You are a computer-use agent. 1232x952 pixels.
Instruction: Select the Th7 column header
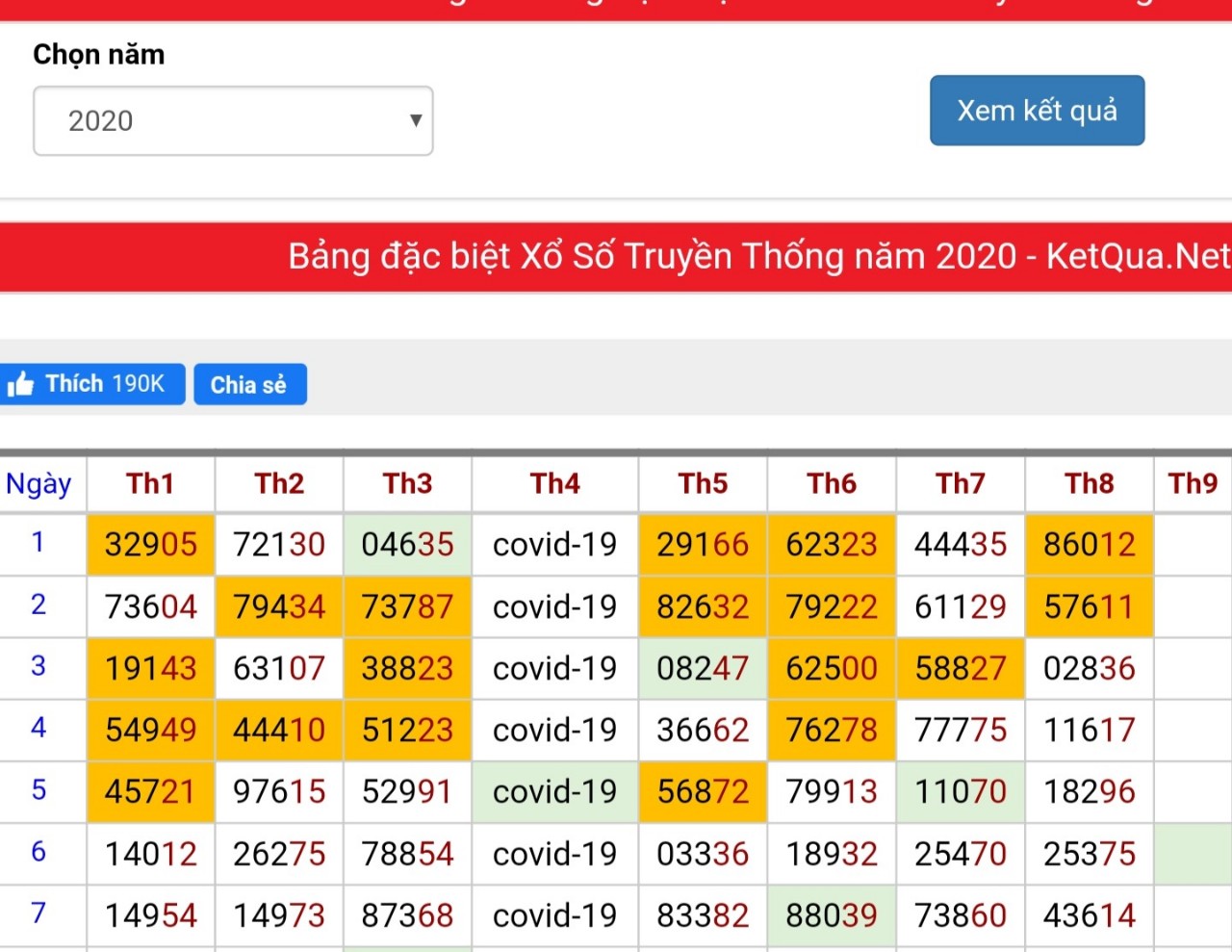tap(961, 483)
